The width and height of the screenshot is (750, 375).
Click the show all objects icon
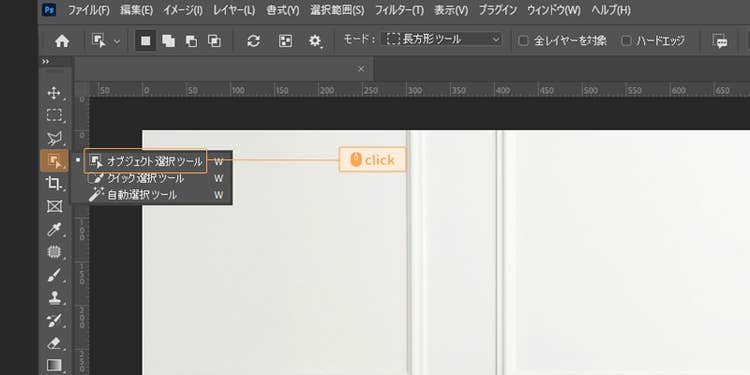286,41
